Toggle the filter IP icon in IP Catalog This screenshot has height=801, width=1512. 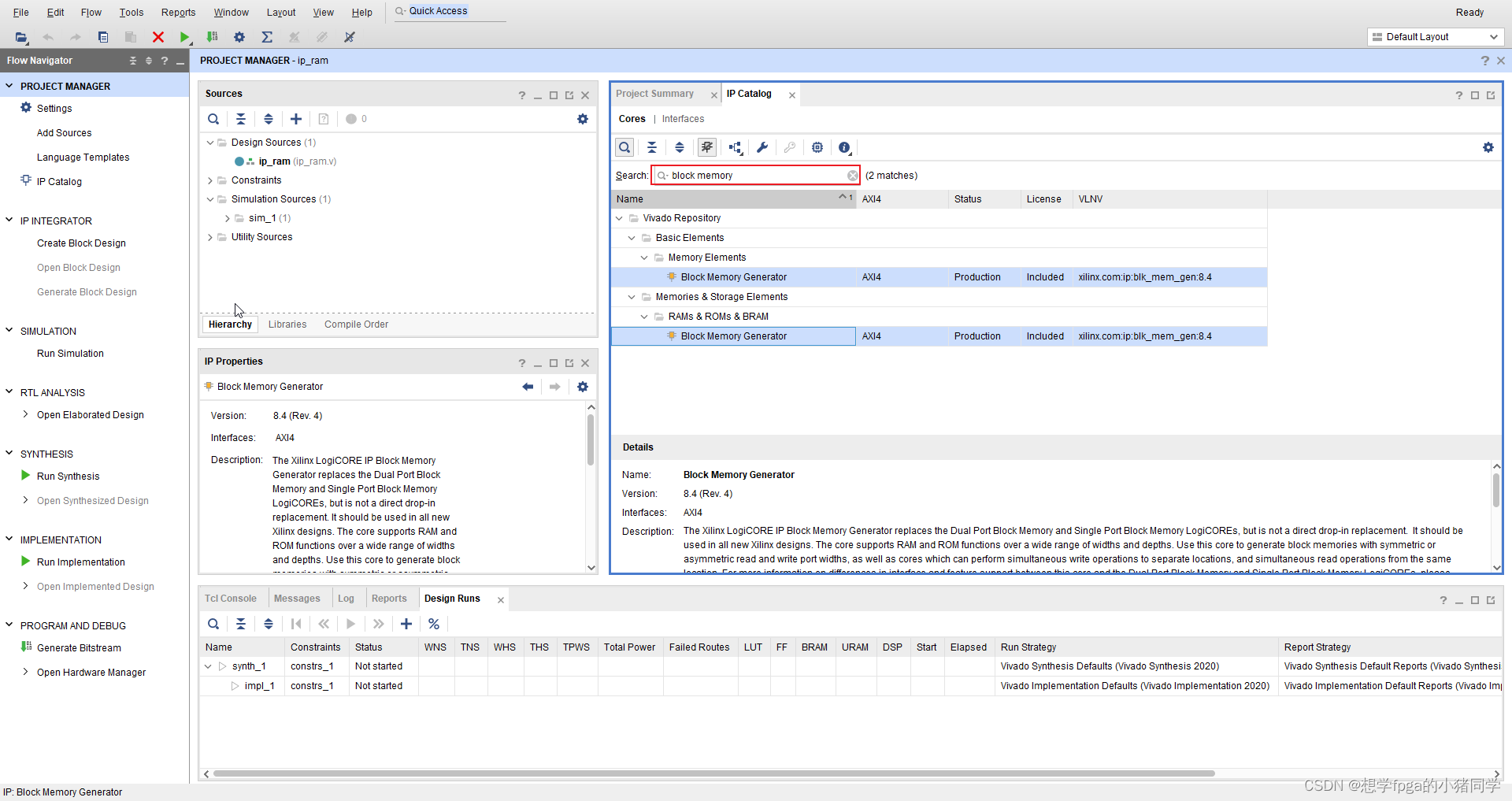707,147
